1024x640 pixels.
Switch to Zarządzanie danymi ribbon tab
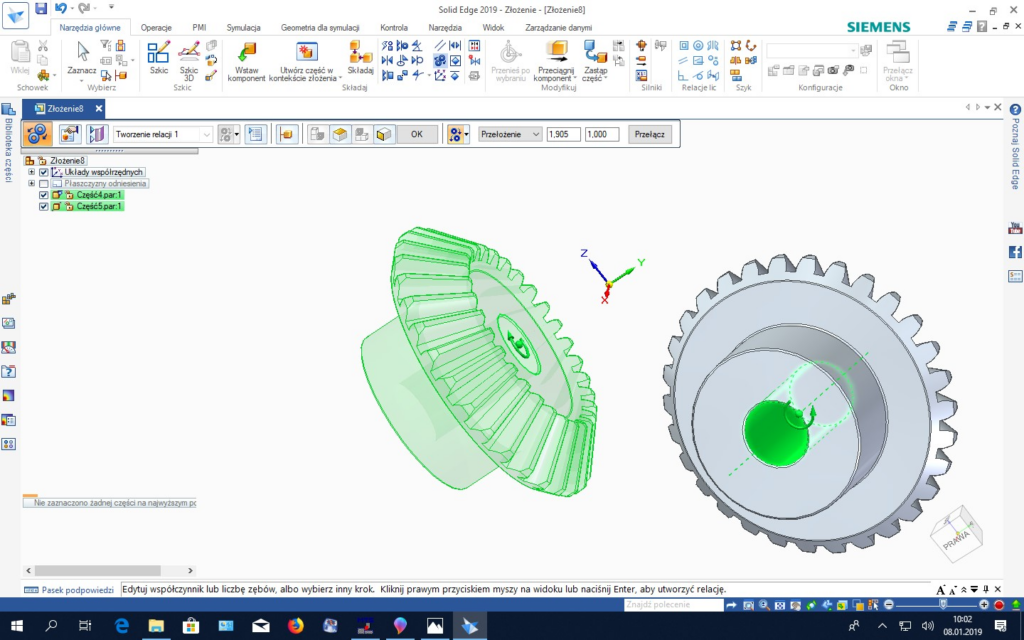558,27
